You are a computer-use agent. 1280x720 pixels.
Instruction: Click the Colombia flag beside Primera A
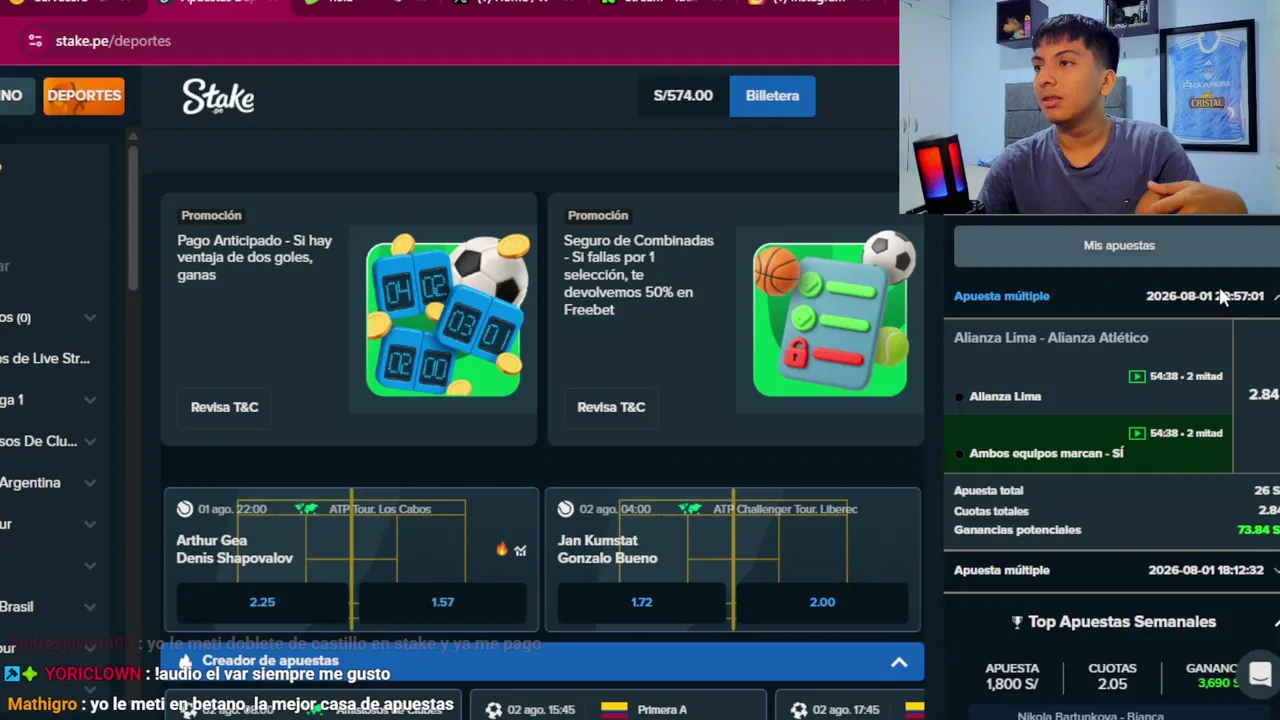(x=614, y=710)
